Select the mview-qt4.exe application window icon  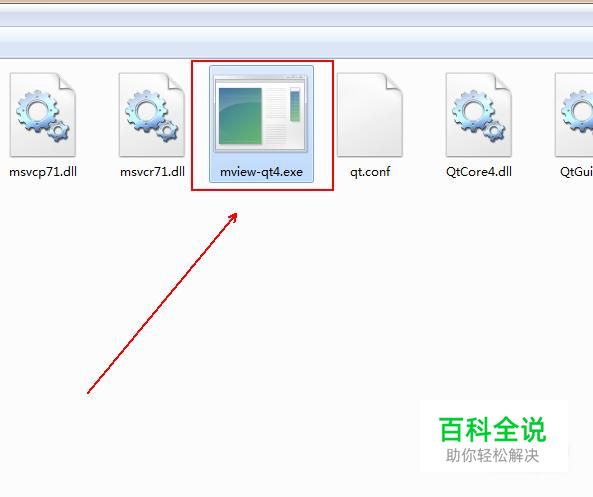261,113
